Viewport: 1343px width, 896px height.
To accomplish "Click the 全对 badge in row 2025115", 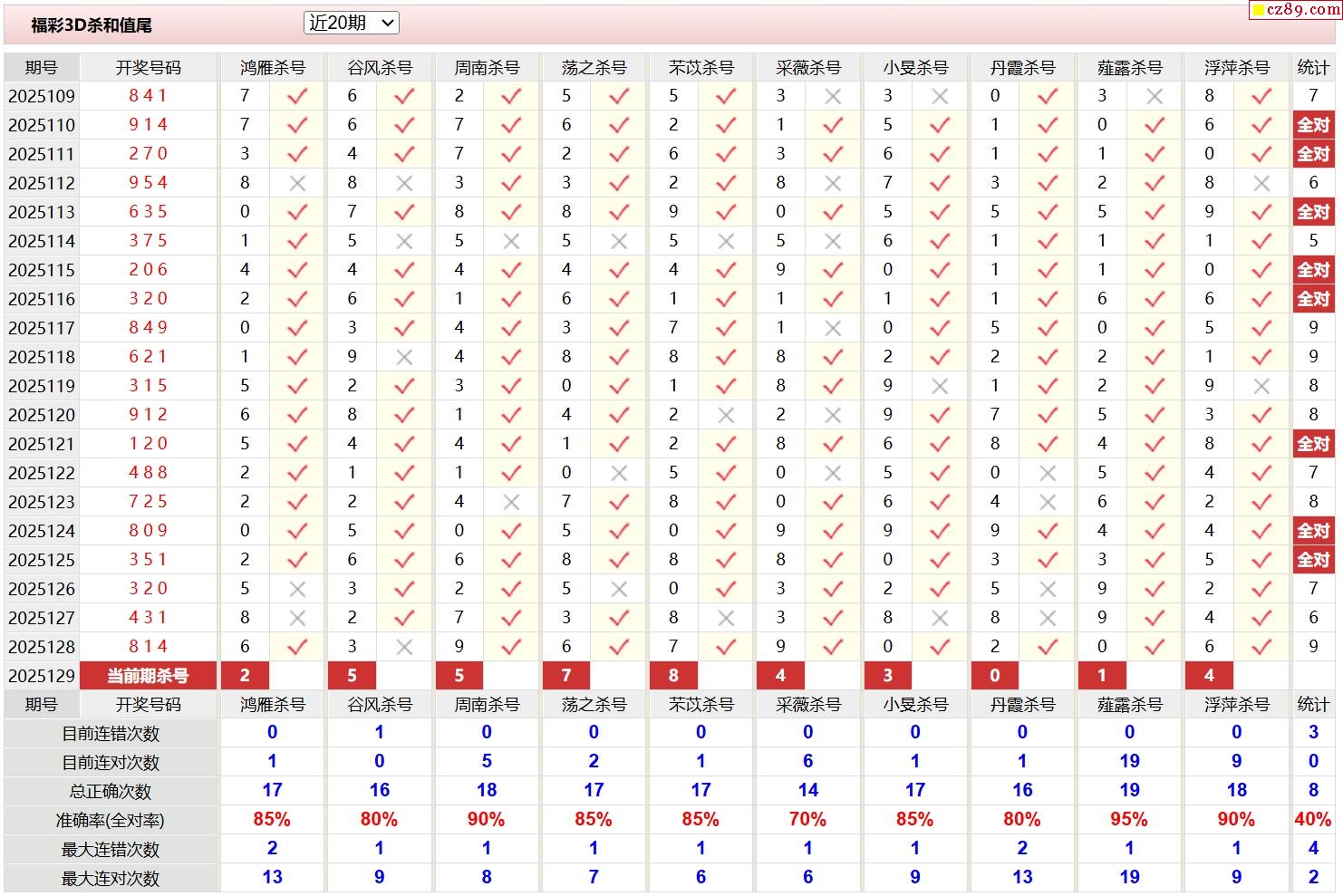I will [1313, 270].
